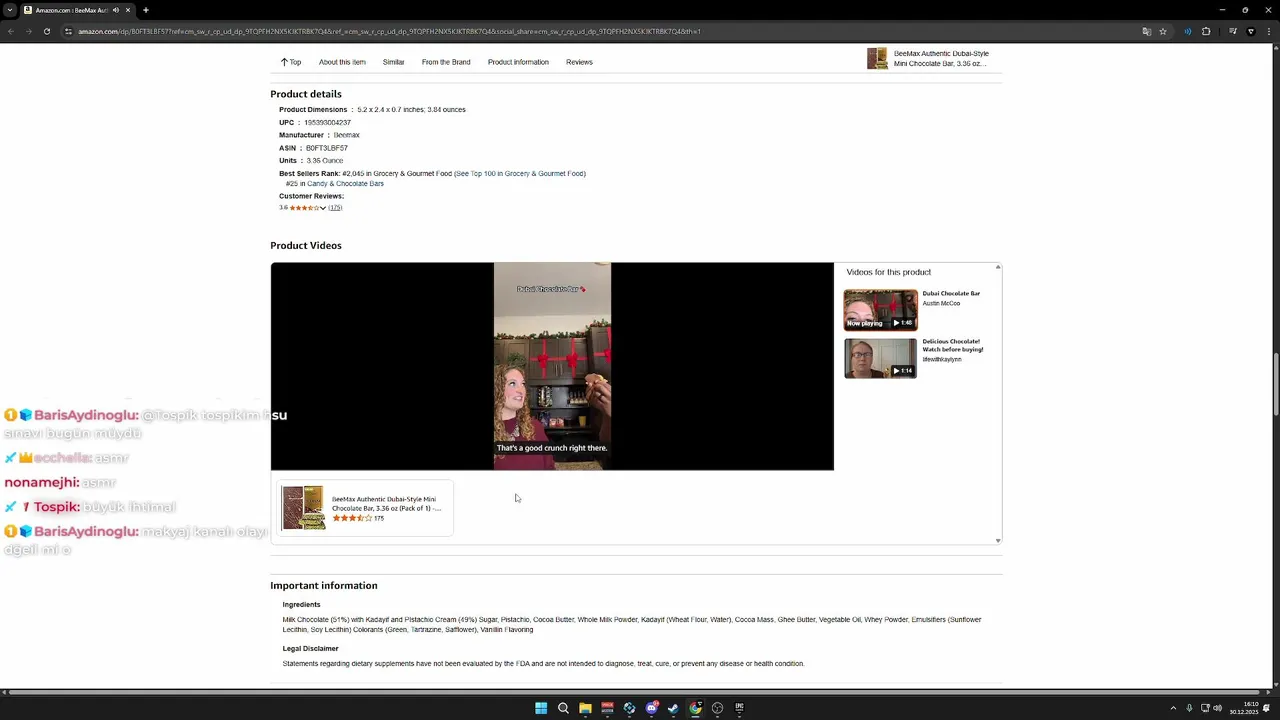Screen dimensions: 1280x720
Task: Click Delicious Chocolate! Watch before buying title
Action: 953,345
